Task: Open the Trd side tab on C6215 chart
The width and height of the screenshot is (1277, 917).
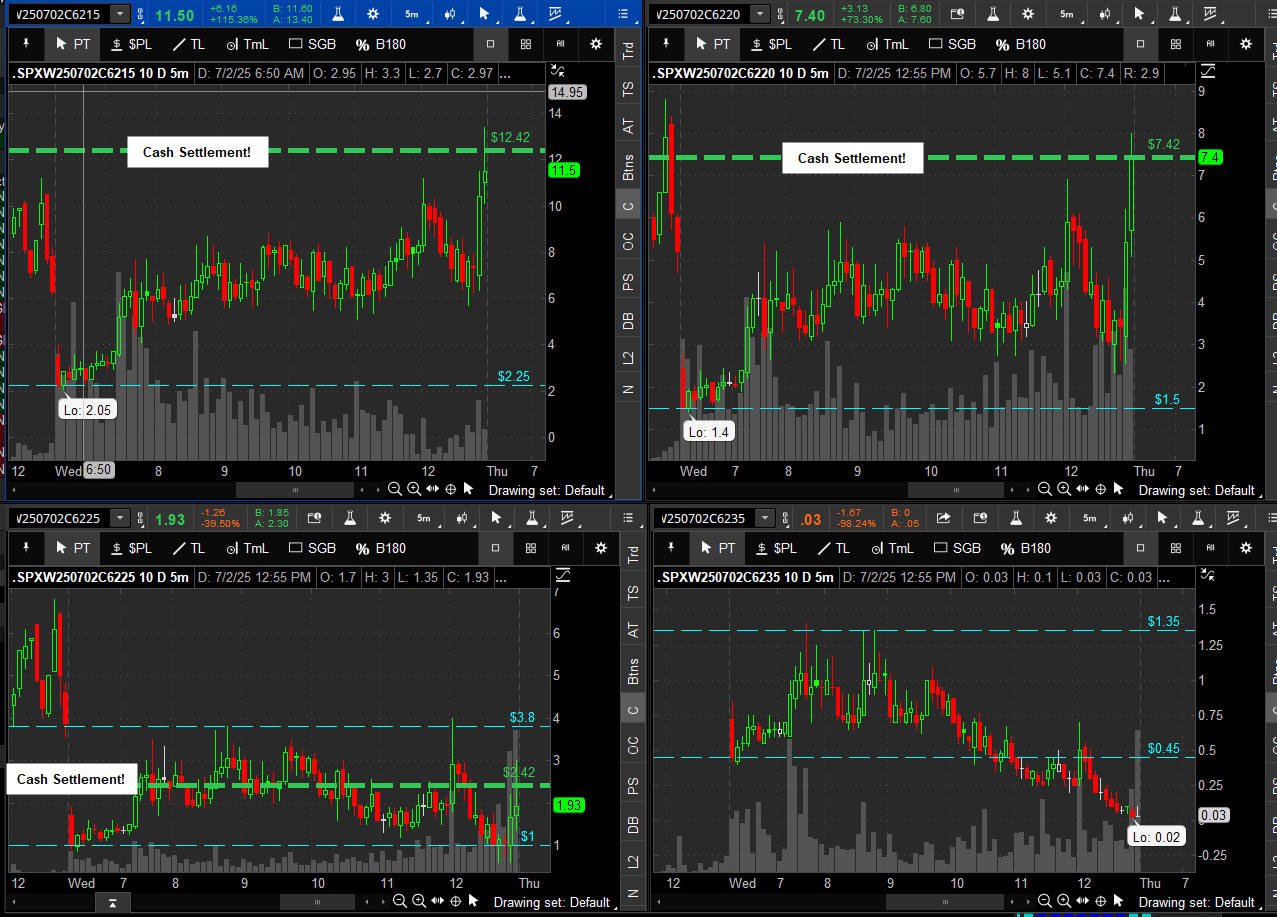Action: click(628, 50)
